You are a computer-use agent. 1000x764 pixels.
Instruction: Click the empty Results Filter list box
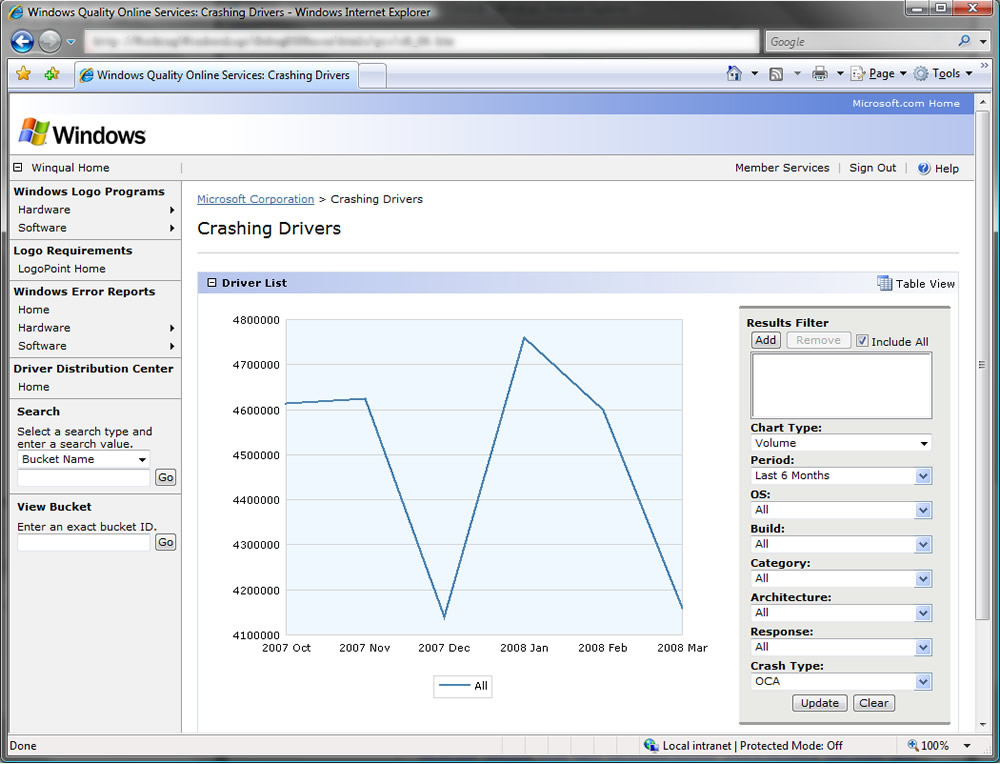[x=841, y=385]
